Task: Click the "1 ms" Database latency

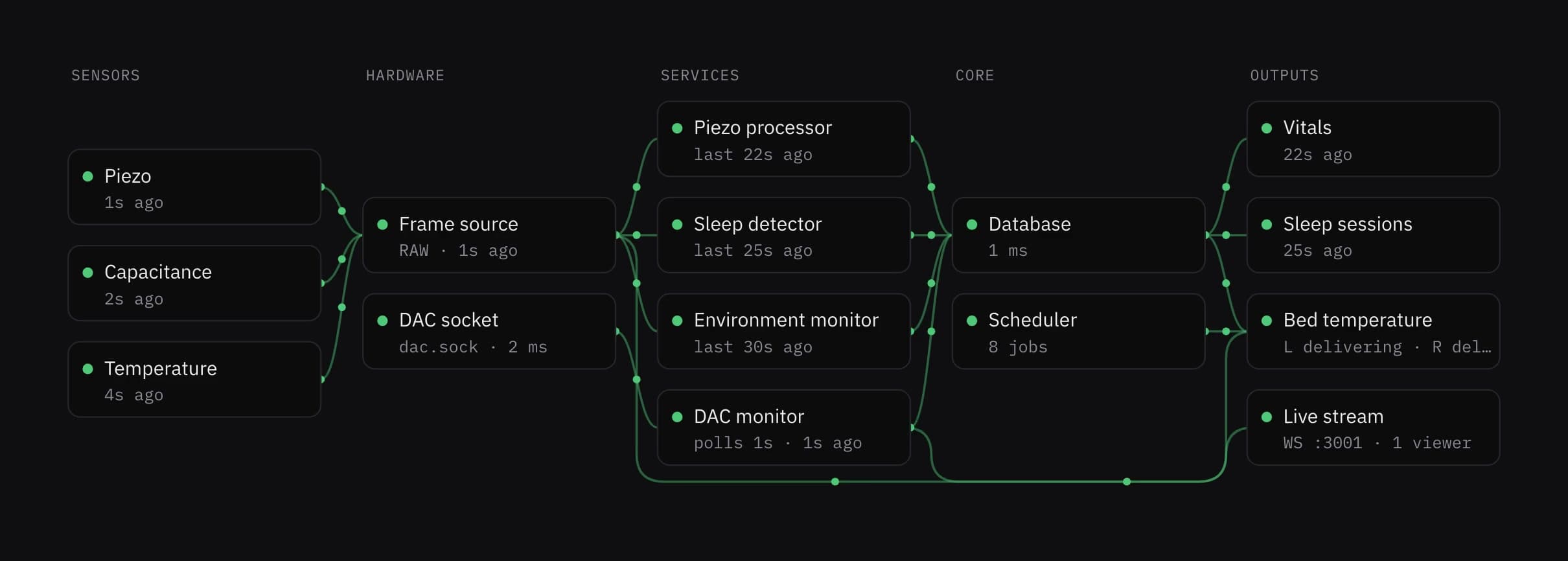Action: [1008, 251]
